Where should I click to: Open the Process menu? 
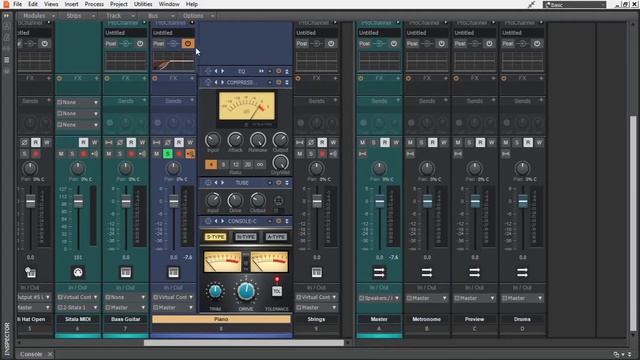pos(94,4)
